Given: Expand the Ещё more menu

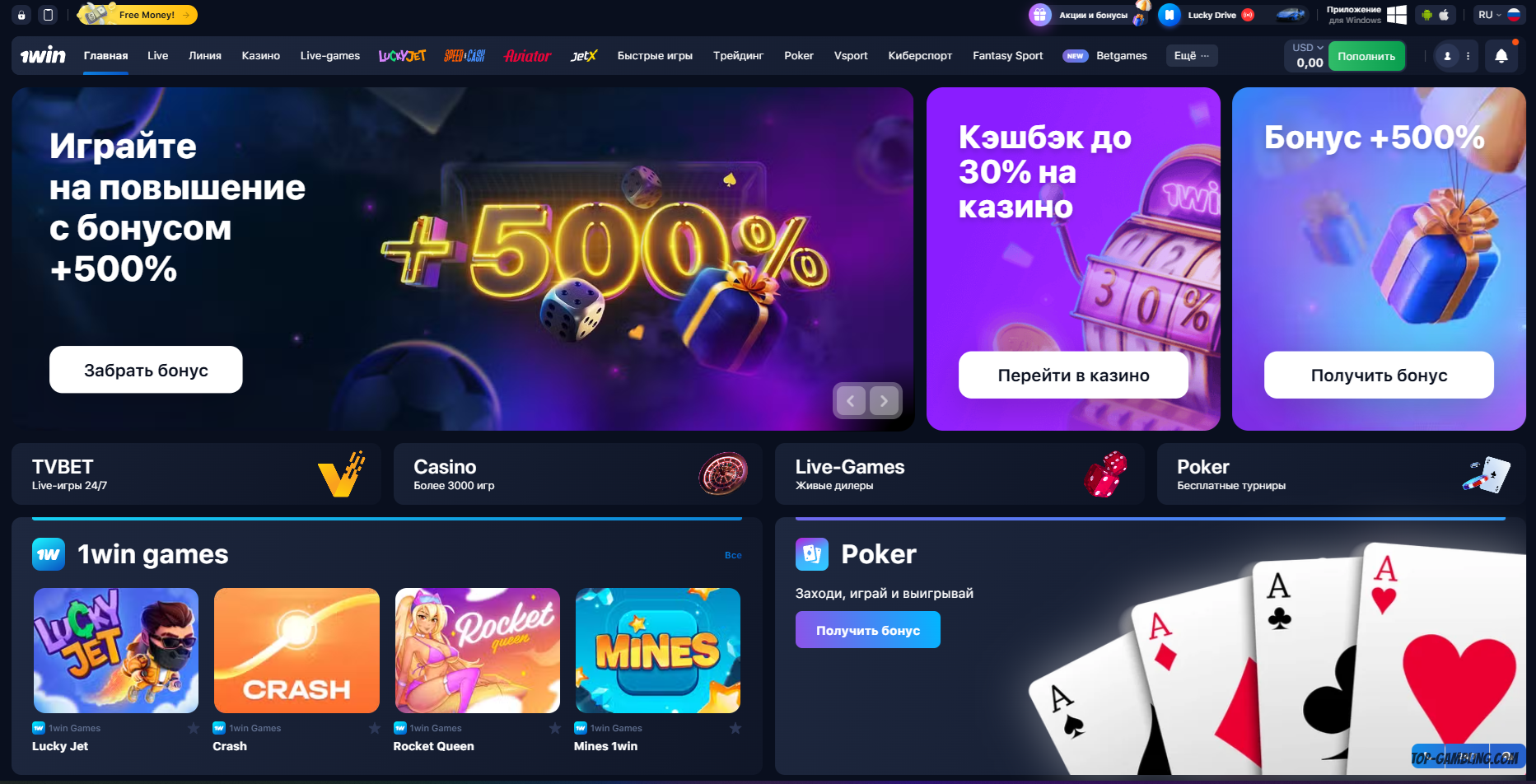Looking at the screenshot, I should click(1192, 56).
